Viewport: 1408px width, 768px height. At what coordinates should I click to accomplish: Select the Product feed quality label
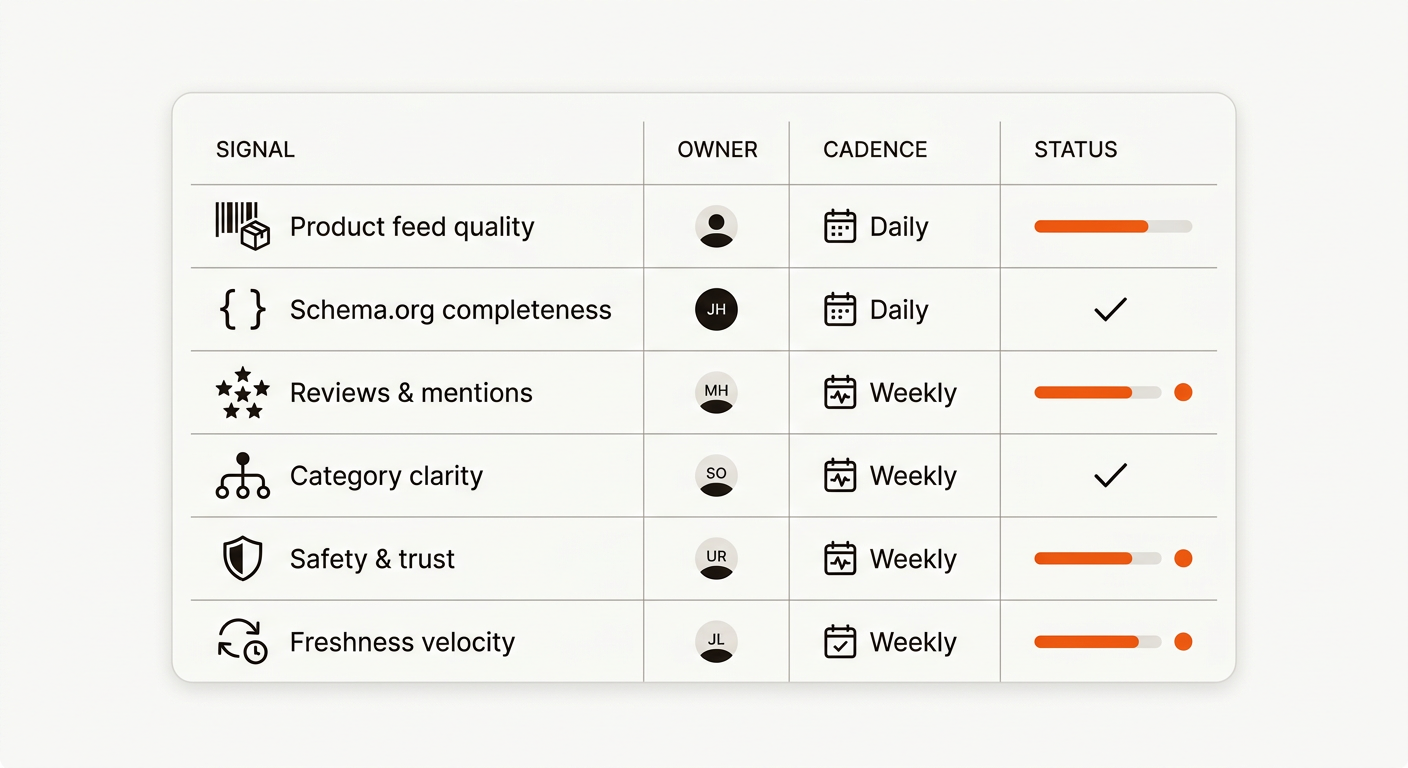click(412, 227)
